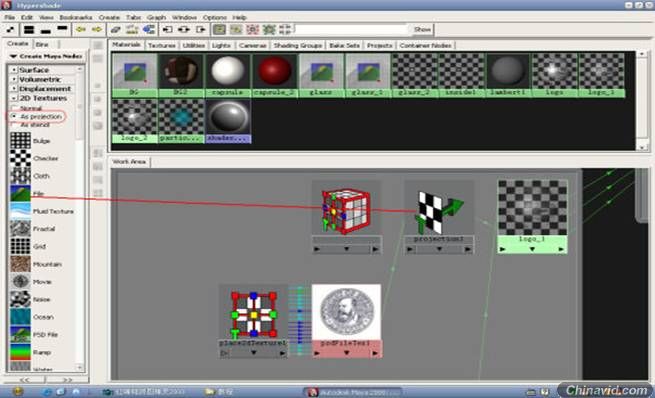Select the red capsule_2 material swatch
The height and width of the screenshot is (398, 655).
(274, 71)
